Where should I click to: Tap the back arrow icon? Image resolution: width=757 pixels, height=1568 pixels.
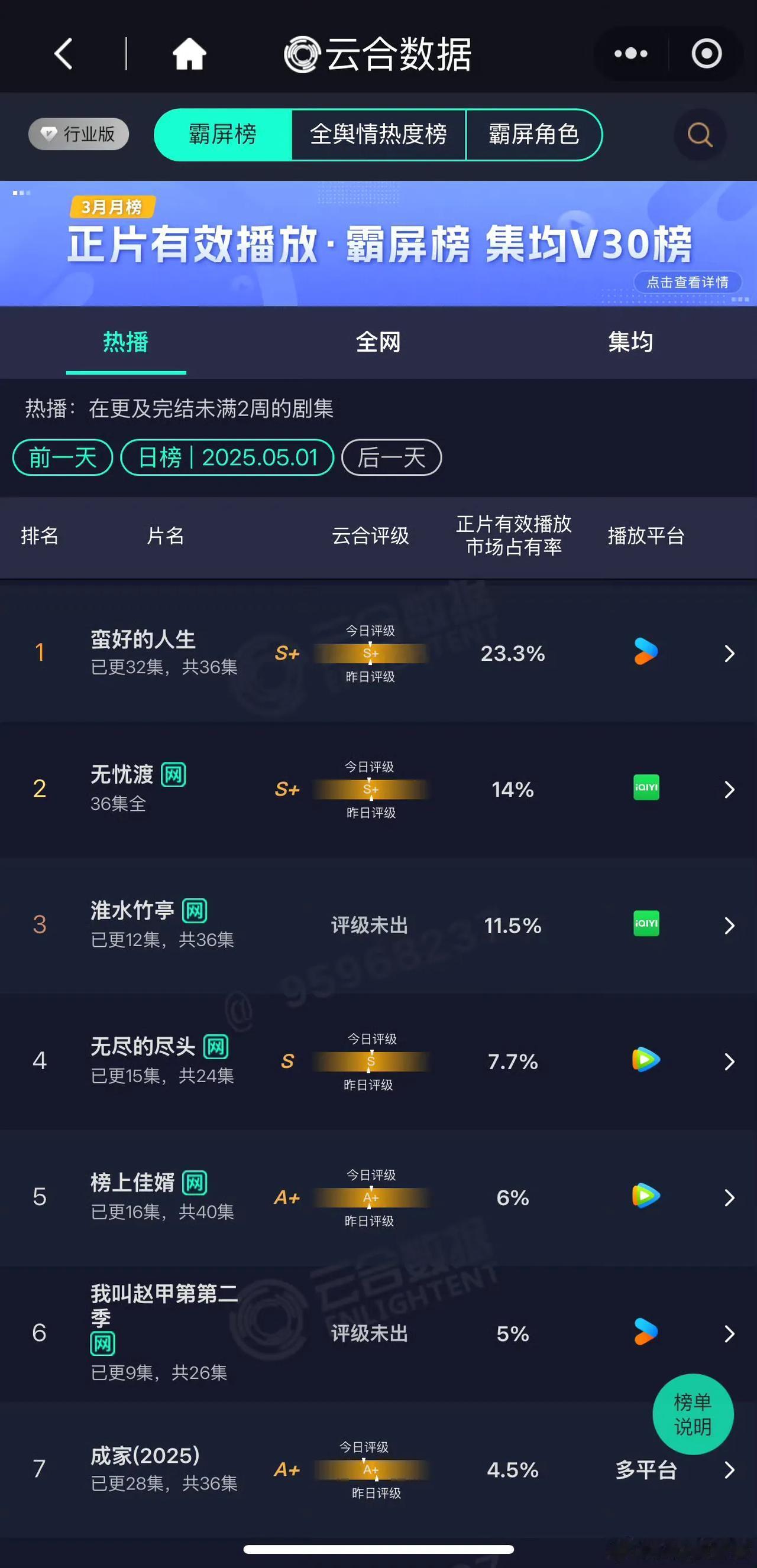[x=64, y=54]
